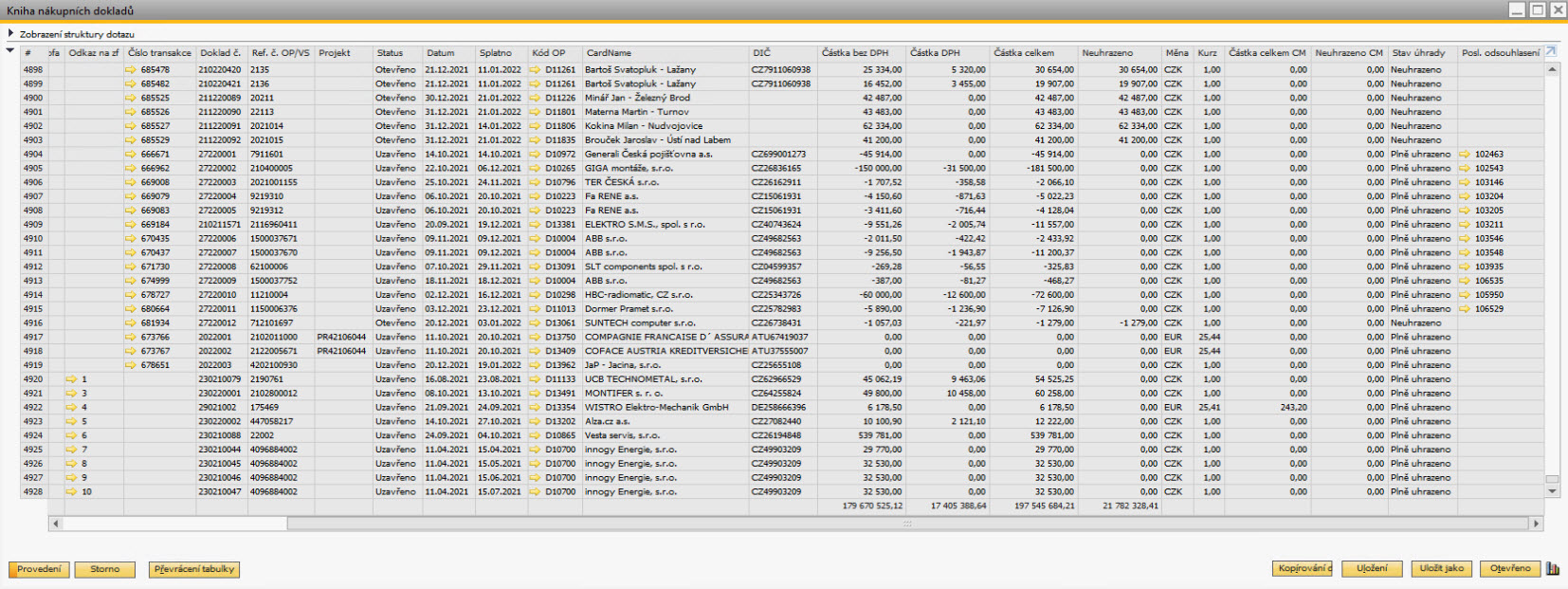Follow link arrow next to partner code D10972
This screenshot has width=1568, height=589.
pos(536,155)
